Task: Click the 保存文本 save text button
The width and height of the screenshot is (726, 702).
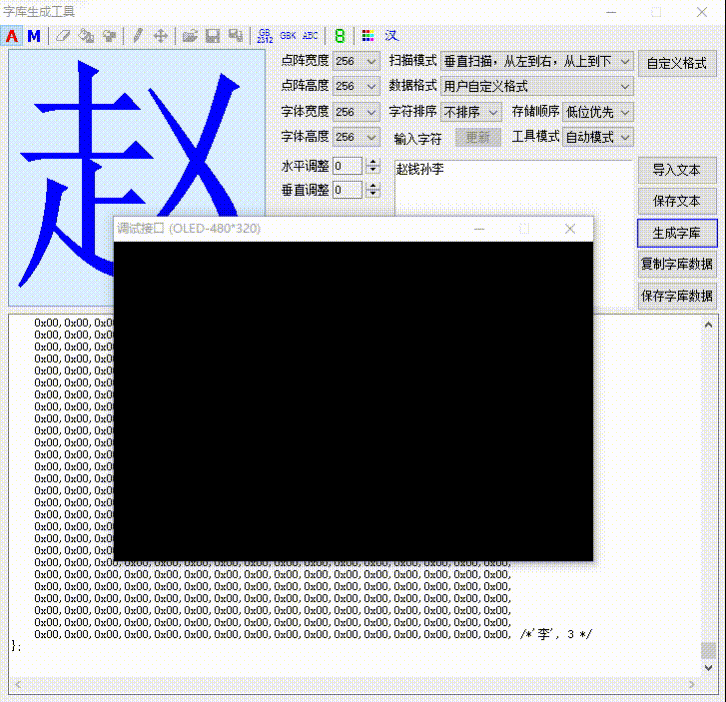Action: [677, 201]
